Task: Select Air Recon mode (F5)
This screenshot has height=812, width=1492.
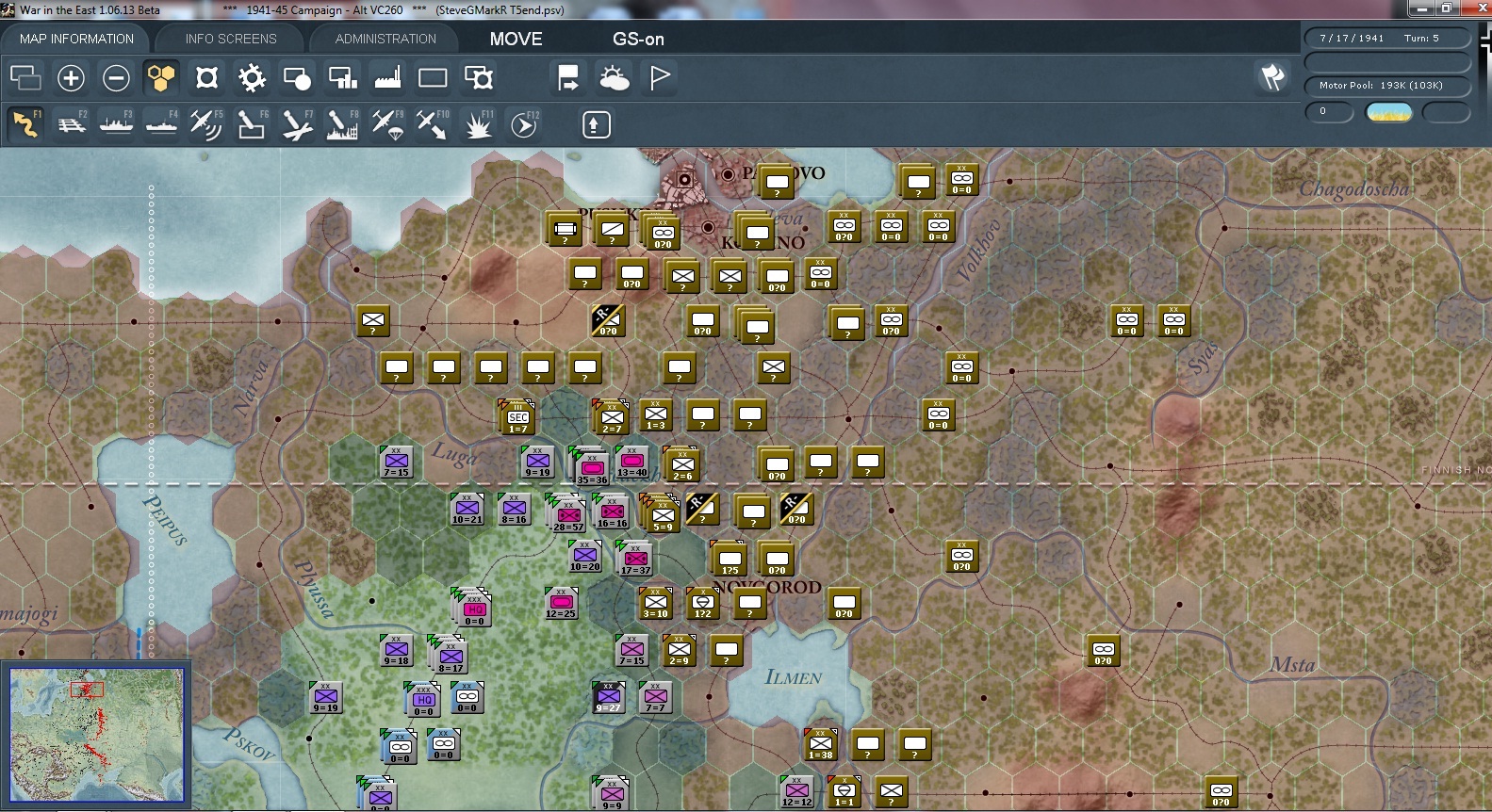Action: (206, 124)
